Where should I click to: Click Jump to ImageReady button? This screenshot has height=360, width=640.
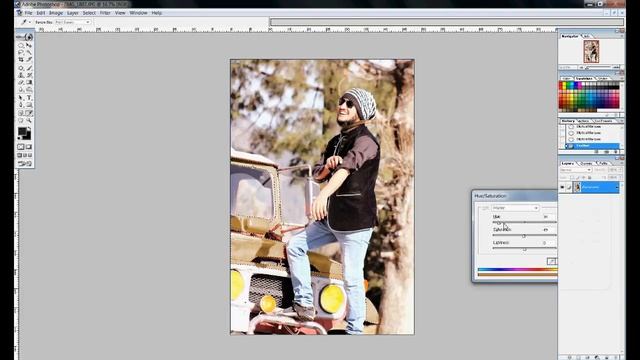point(24,164)
